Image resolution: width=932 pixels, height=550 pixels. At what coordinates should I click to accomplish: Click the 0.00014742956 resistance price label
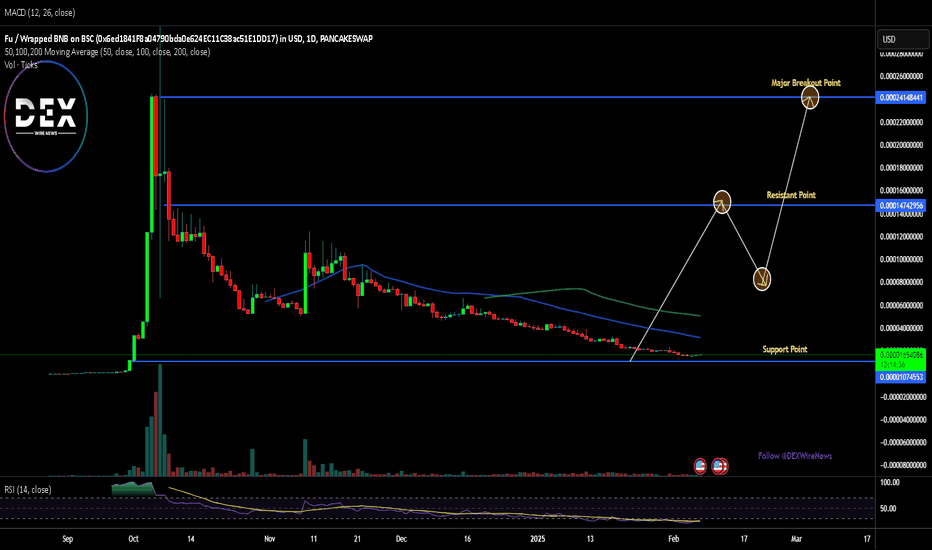point(900,206)
